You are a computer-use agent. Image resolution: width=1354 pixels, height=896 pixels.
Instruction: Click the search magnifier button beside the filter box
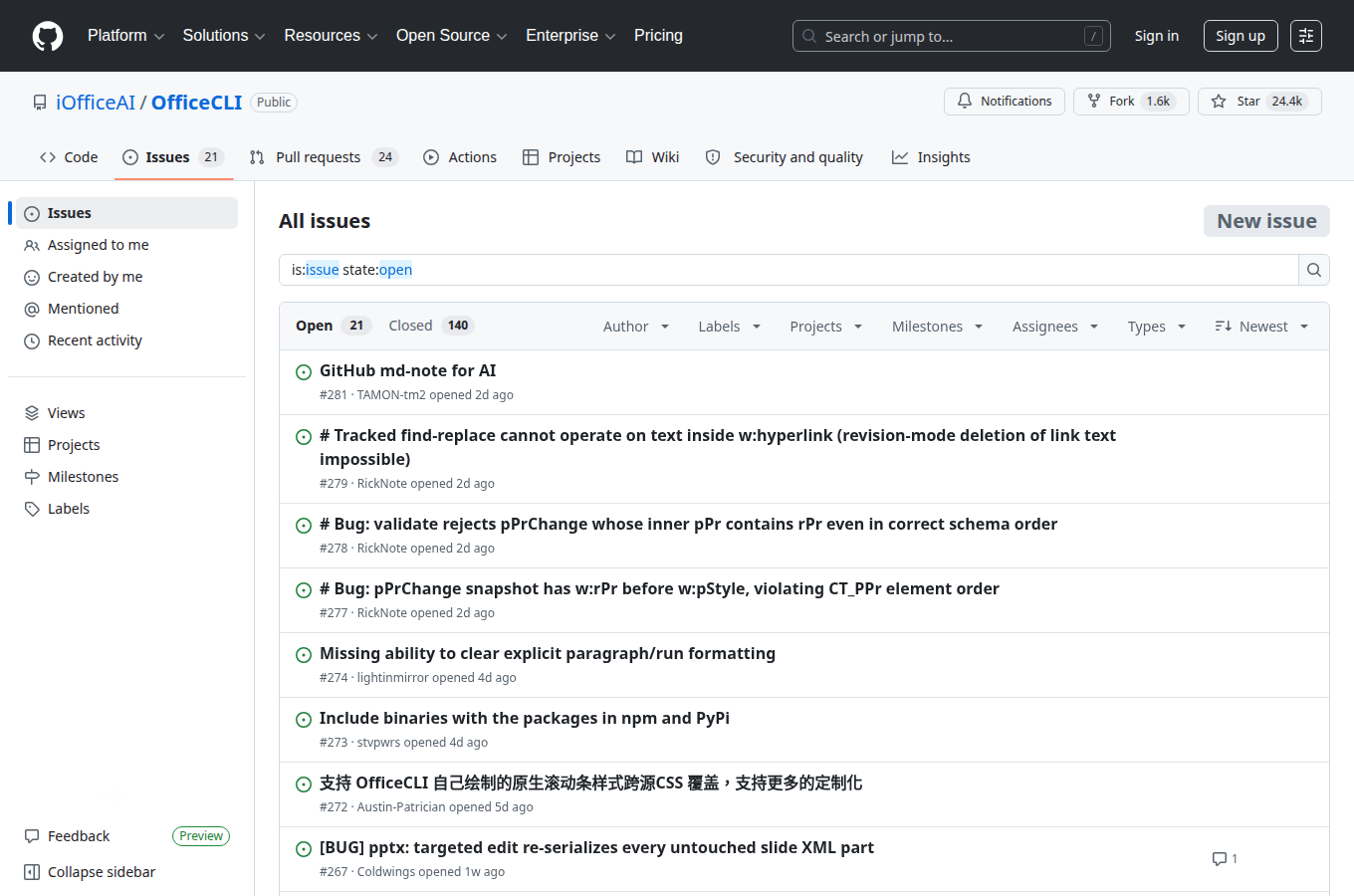1314,270
